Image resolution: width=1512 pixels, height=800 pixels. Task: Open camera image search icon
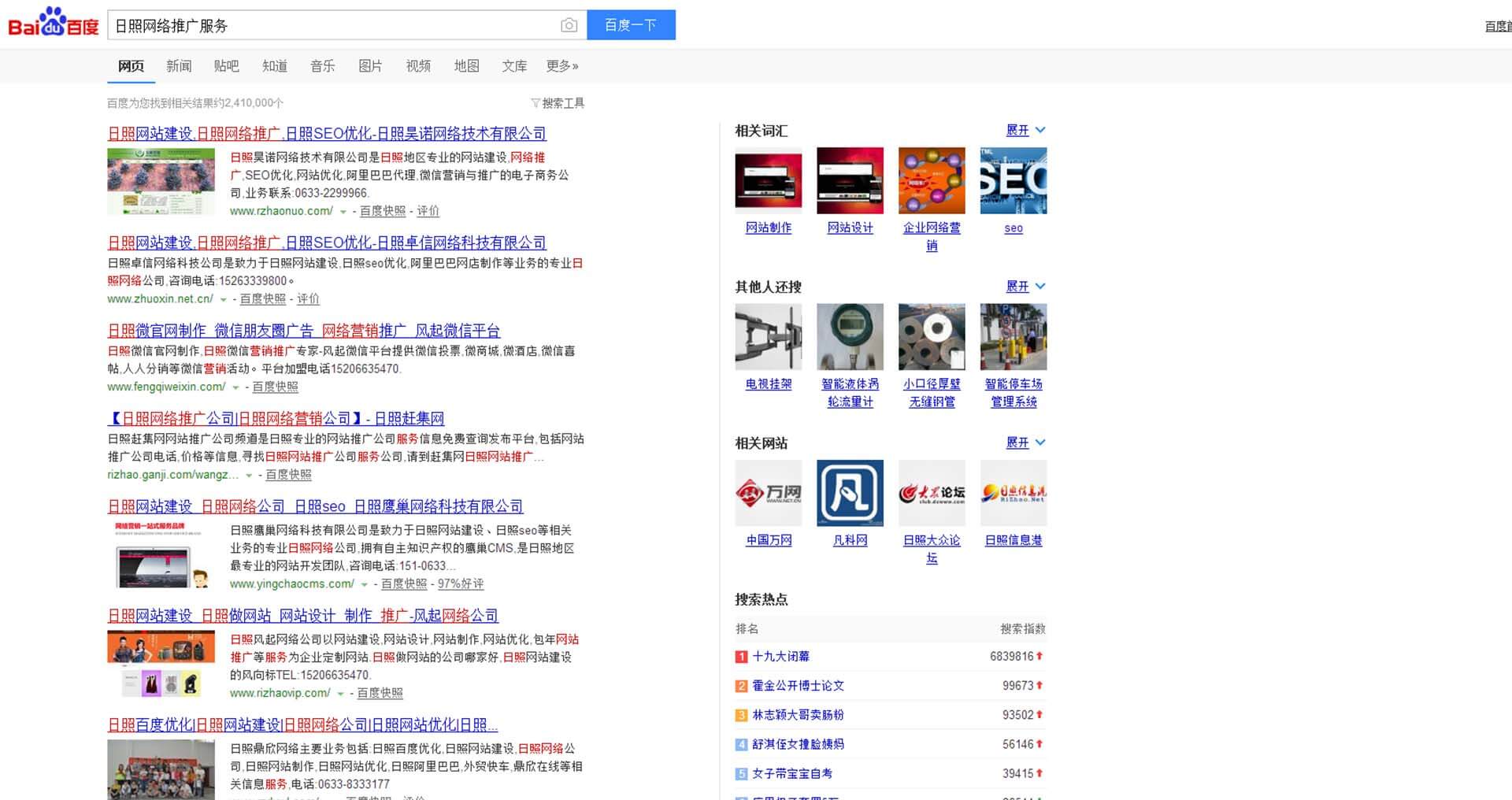(x=569, y=25)
